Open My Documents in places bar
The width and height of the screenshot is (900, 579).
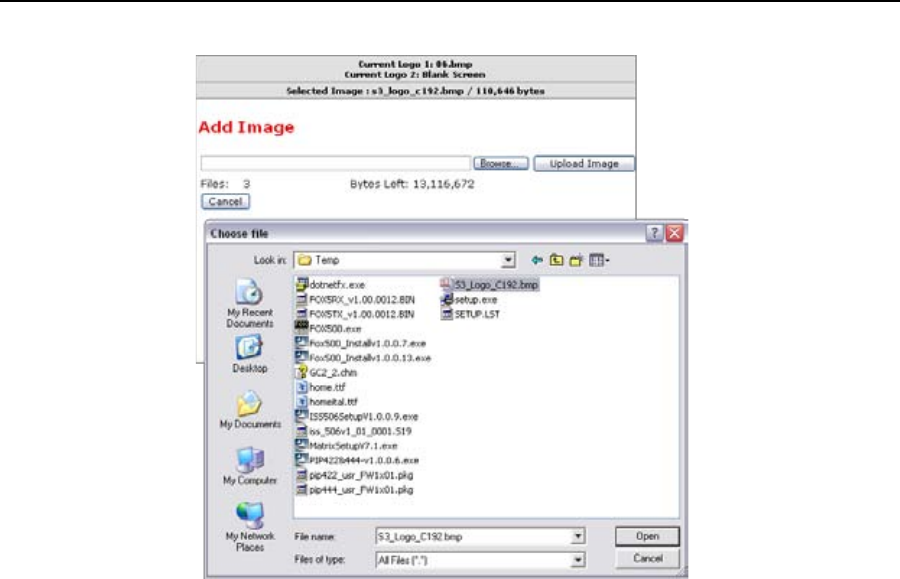click(x=250, y=410)
